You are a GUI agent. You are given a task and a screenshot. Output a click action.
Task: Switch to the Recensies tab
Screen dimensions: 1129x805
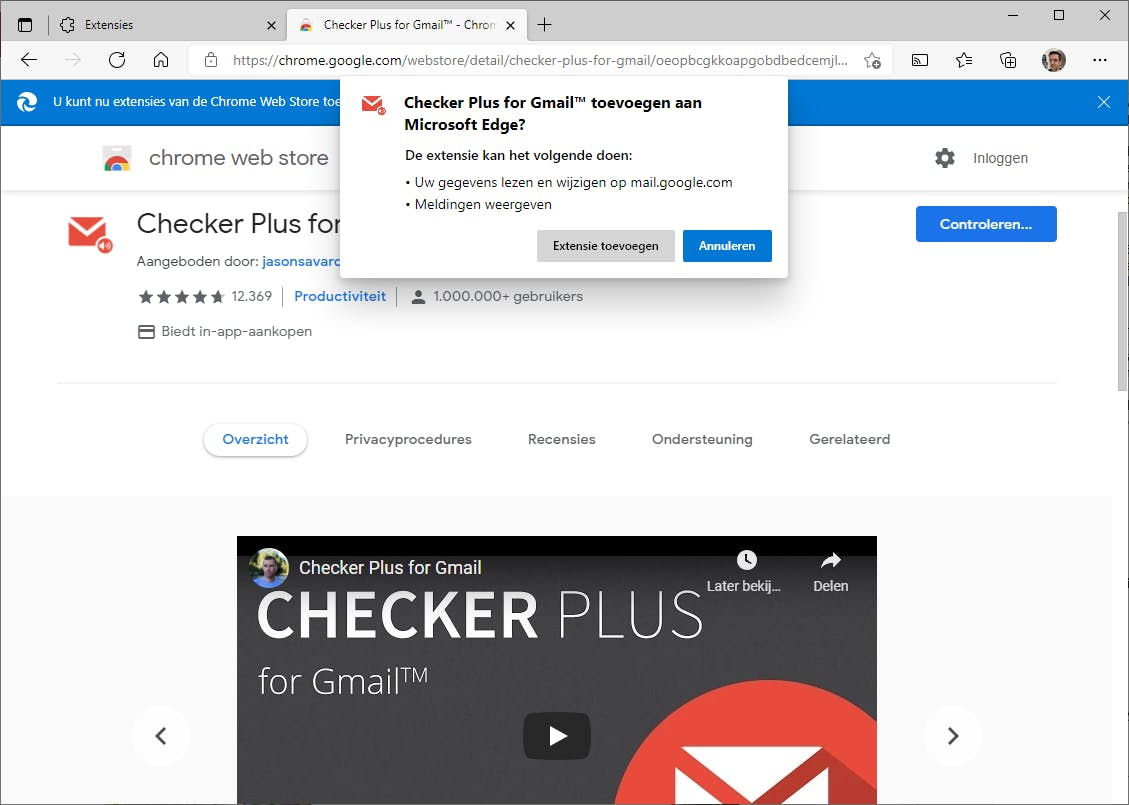point(562,440)
